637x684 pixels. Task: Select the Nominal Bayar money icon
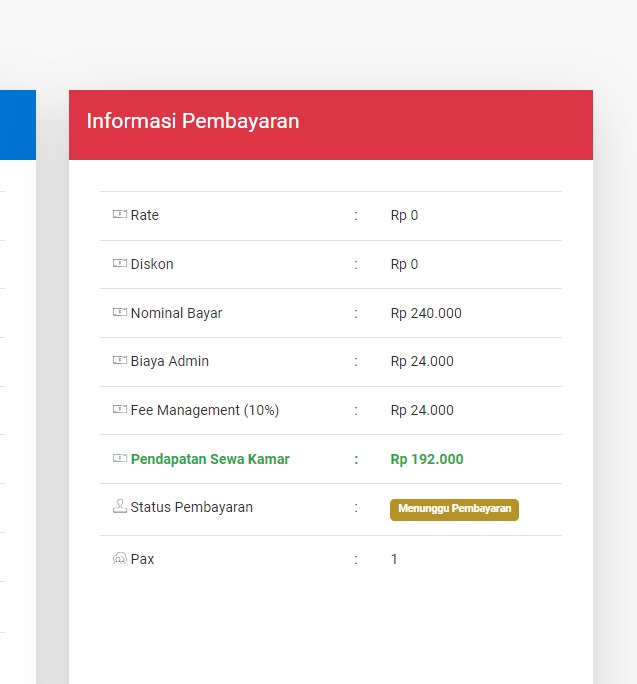tap(119, 313)
